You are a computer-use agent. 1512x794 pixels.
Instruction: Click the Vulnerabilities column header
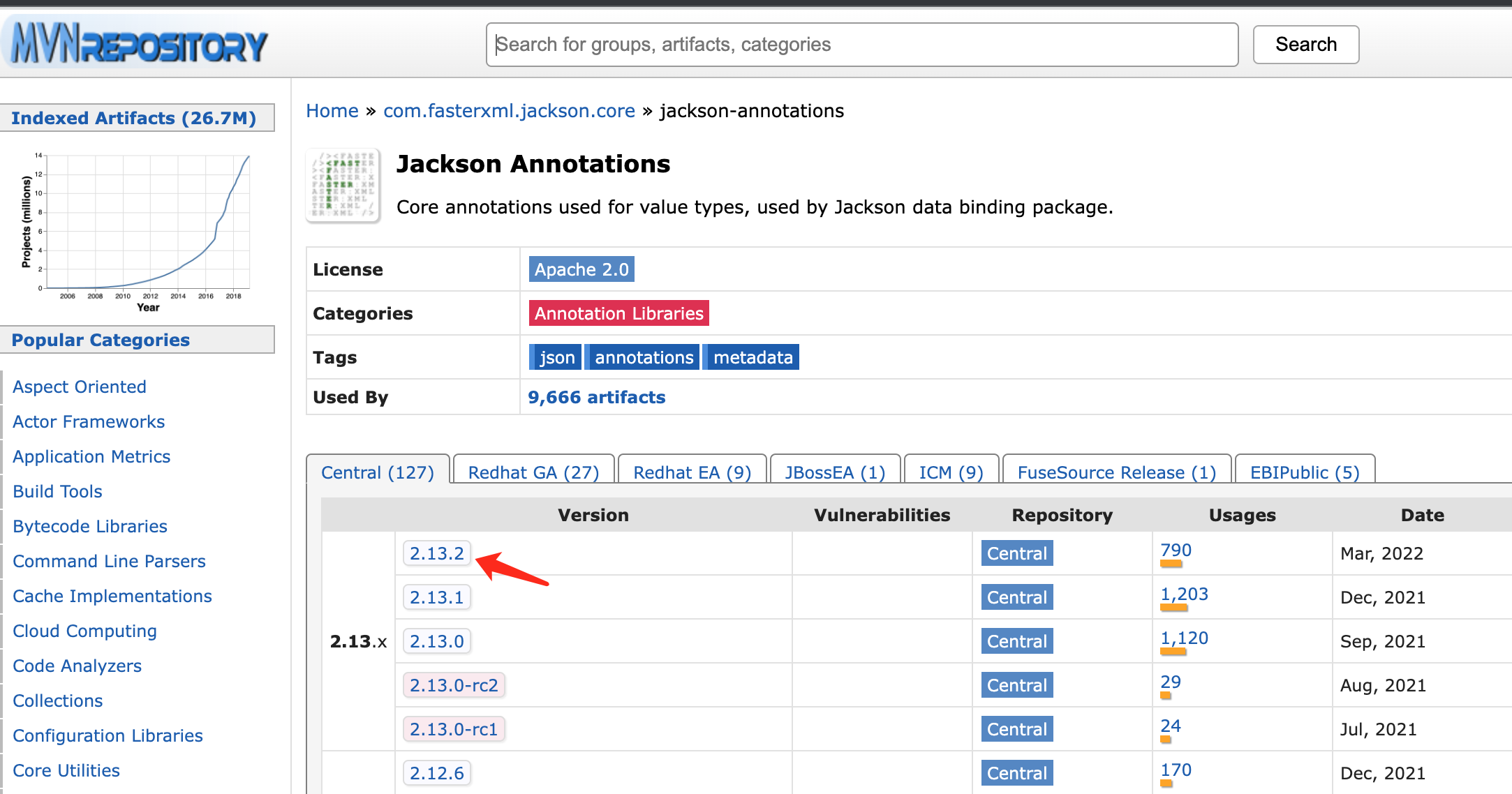tap(882, 515)
